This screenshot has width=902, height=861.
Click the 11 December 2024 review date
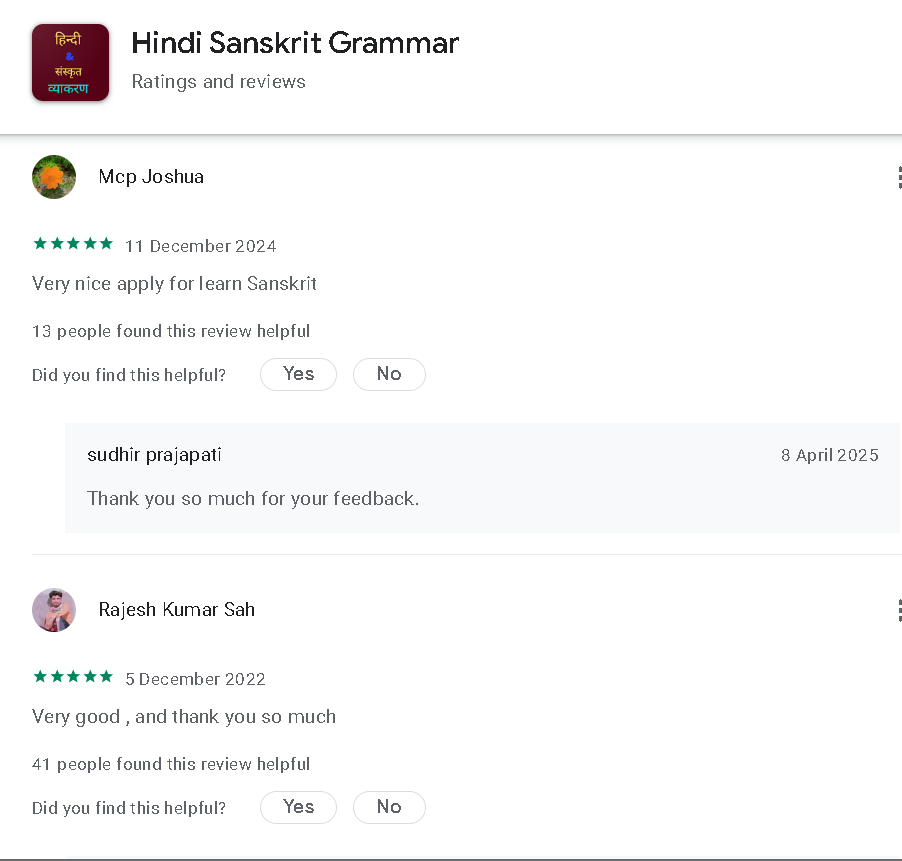coord(200,246)
